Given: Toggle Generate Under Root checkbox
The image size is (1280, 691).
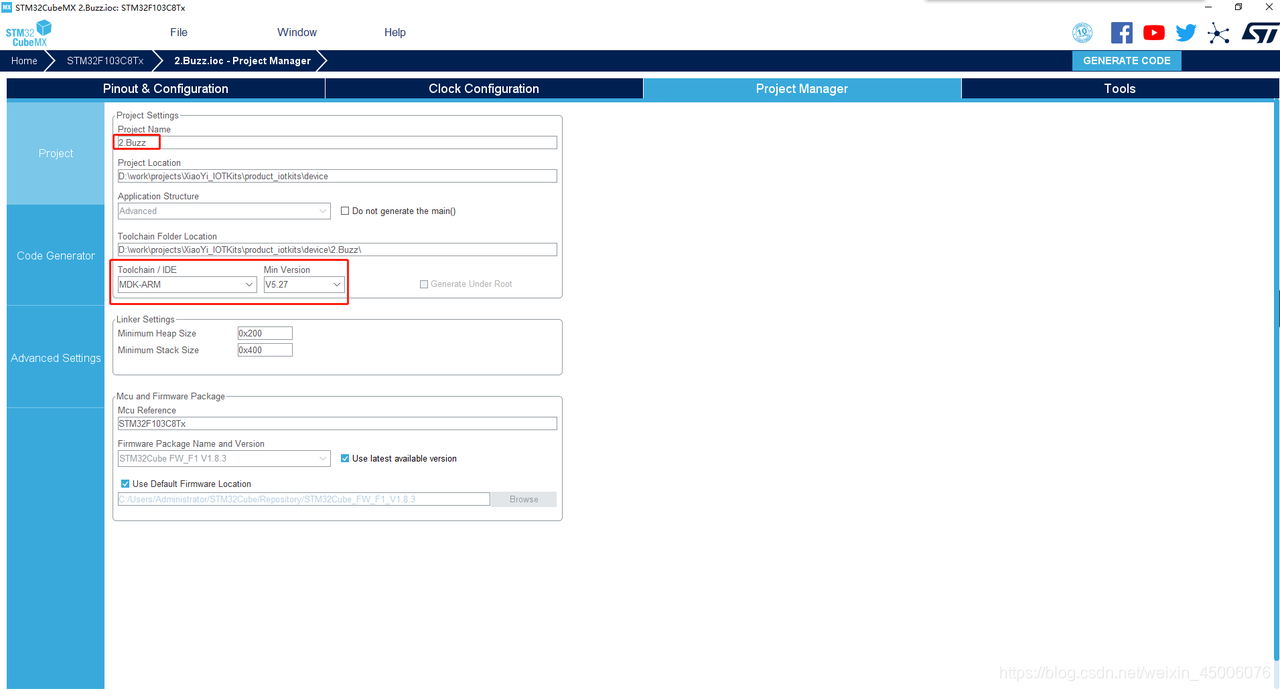Looking at the screenshot, I should click(x=424, y=284).
